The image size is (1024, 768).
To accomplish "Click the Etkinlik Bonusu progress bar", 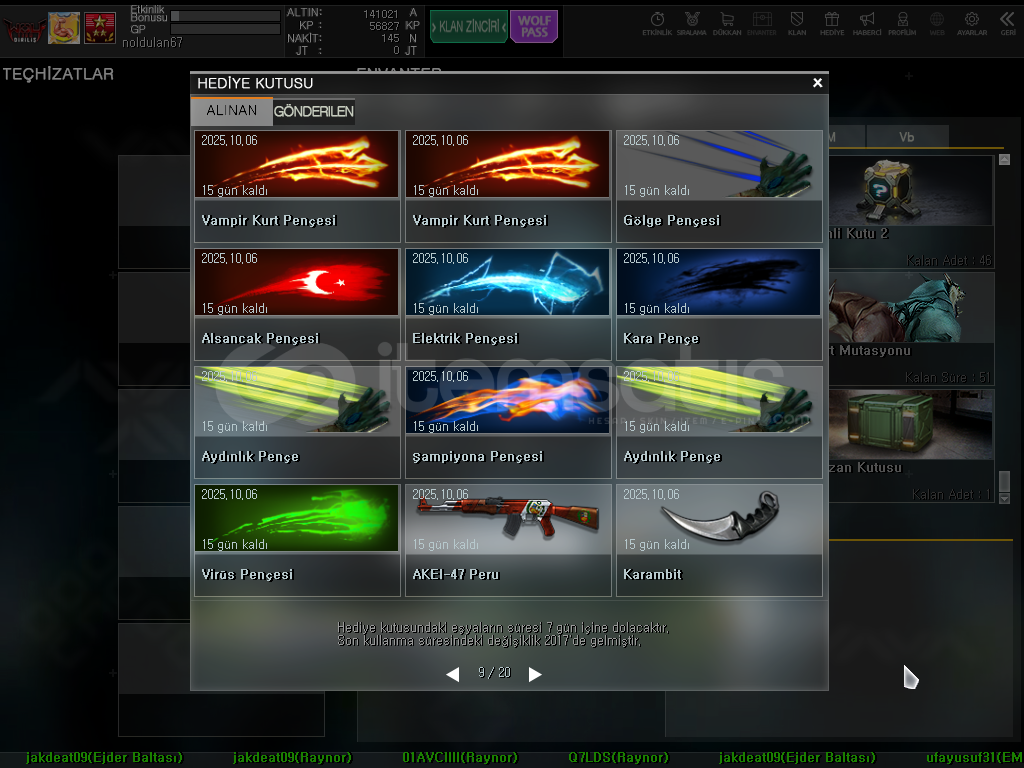I will tap(225, 16).
